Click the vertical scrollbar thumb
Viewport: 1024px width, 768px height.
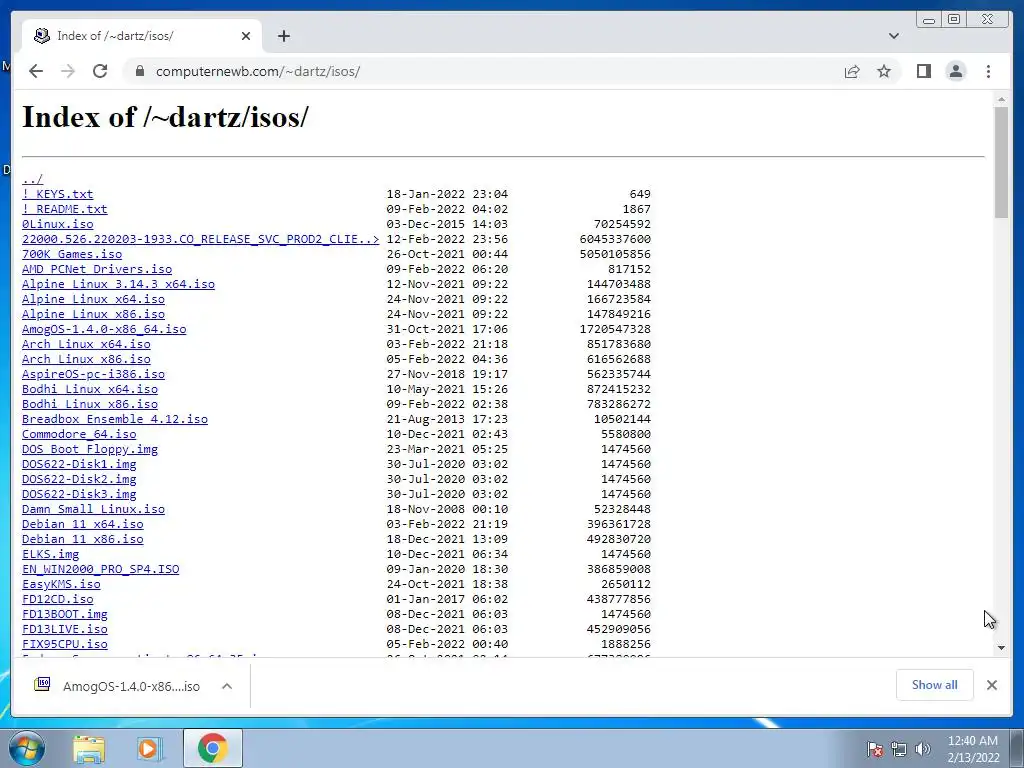(1001, 162)
